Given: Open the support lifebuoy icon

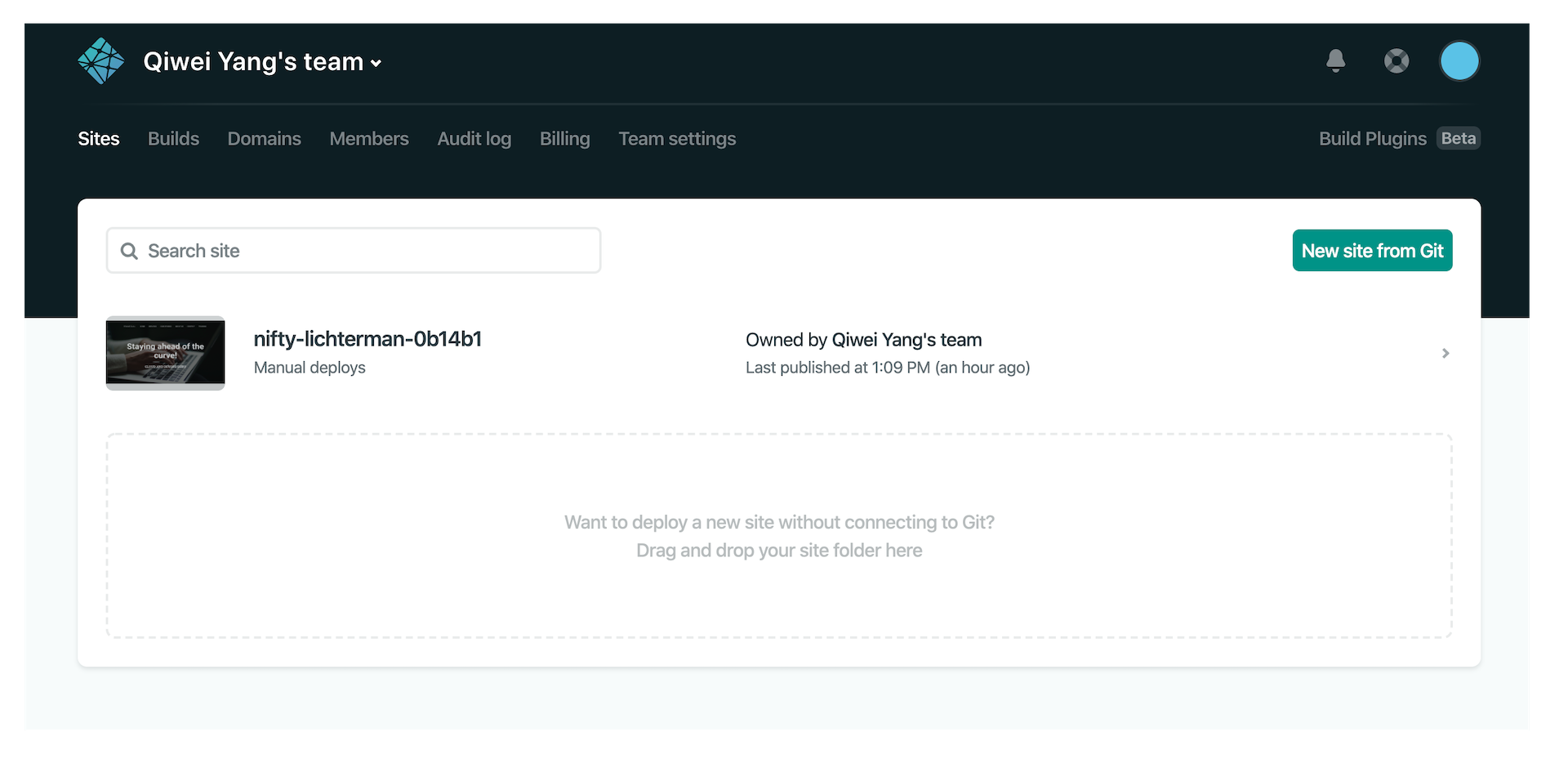Looking at the screenshot, I should click(x=1396, y=60).
